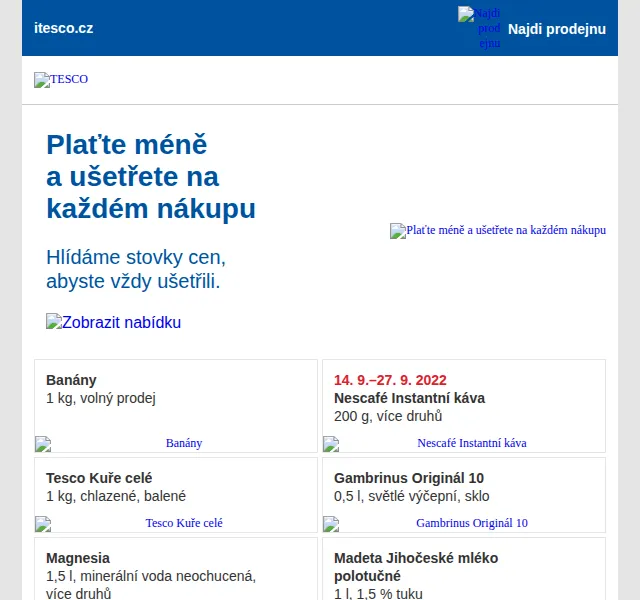
Task: Select the '200 g, více druhů' description
Action: pos(388,416)
